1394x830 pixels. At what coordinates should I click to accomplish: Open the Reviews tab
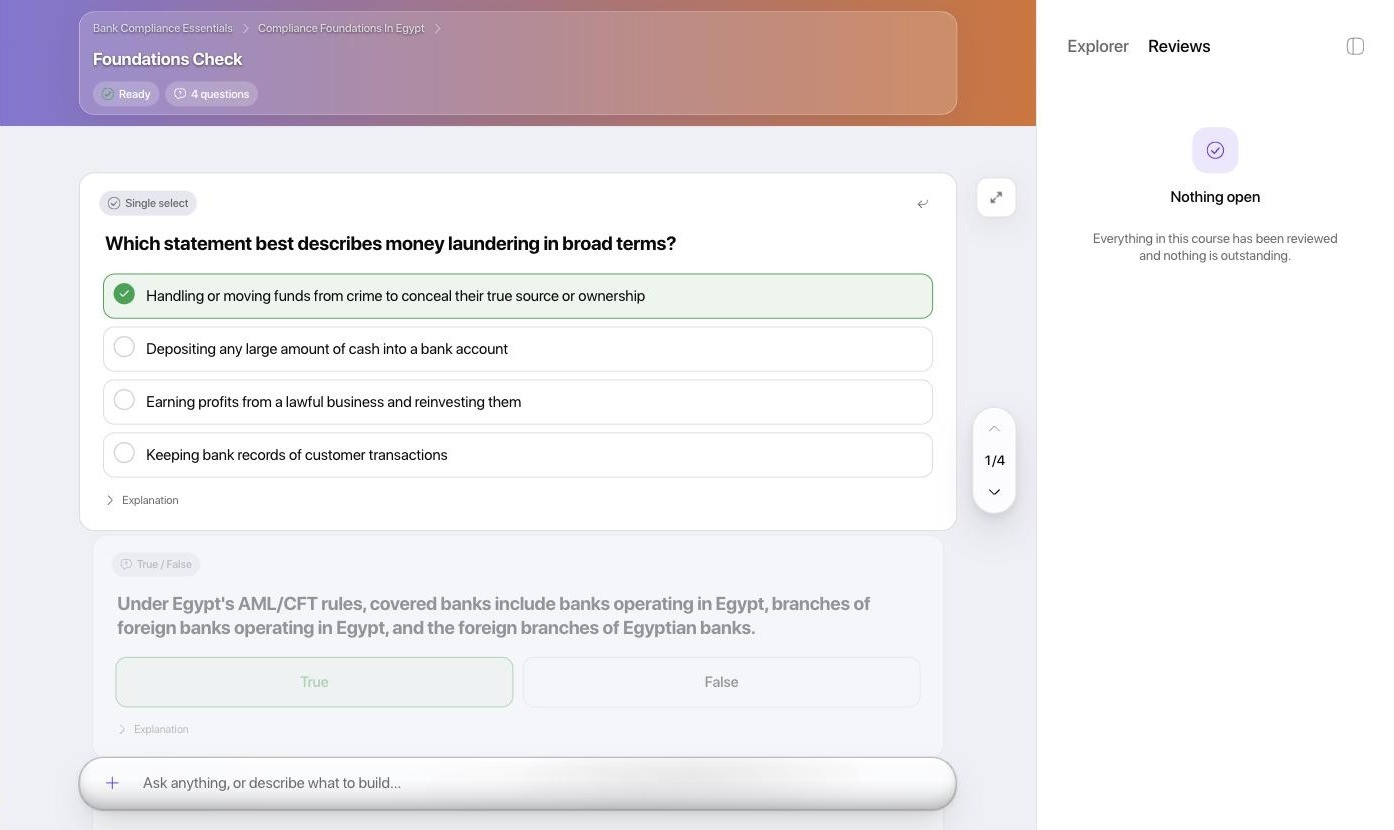1179,46
